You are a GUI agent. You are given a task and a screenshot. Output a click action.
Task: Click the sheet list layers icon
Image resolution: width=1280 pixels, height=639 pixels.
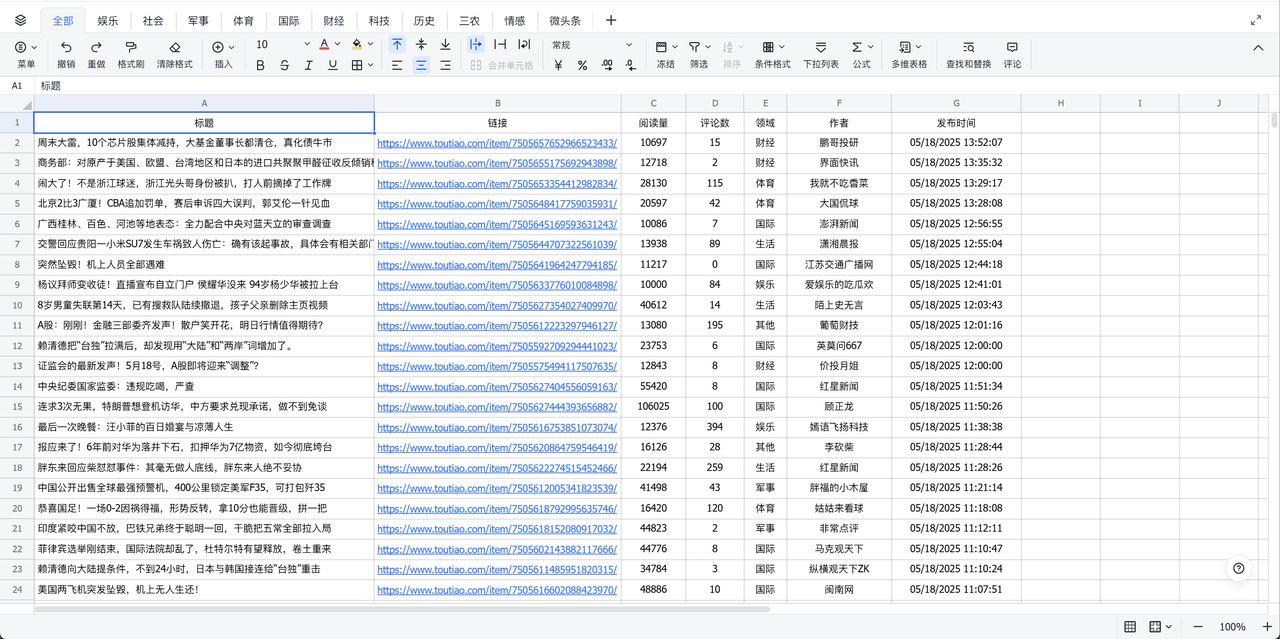click(21, 20)
